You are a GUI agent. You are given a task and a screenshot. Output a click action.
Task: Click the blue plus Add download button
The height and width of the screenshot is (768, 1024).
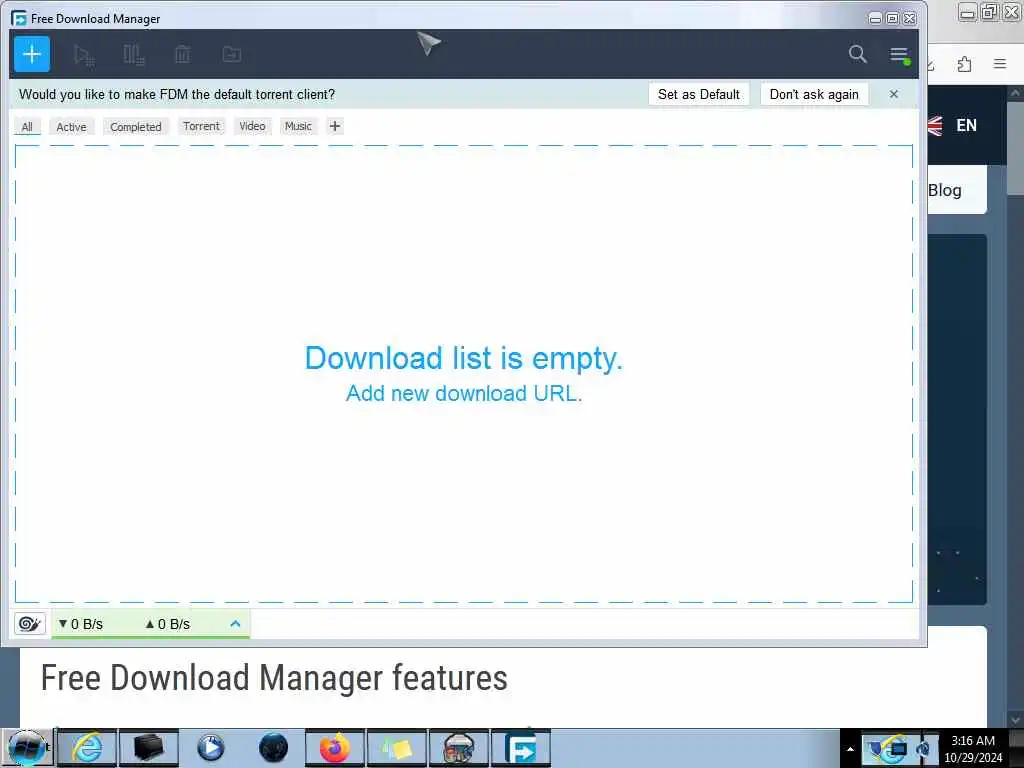(x=31, y=54)
